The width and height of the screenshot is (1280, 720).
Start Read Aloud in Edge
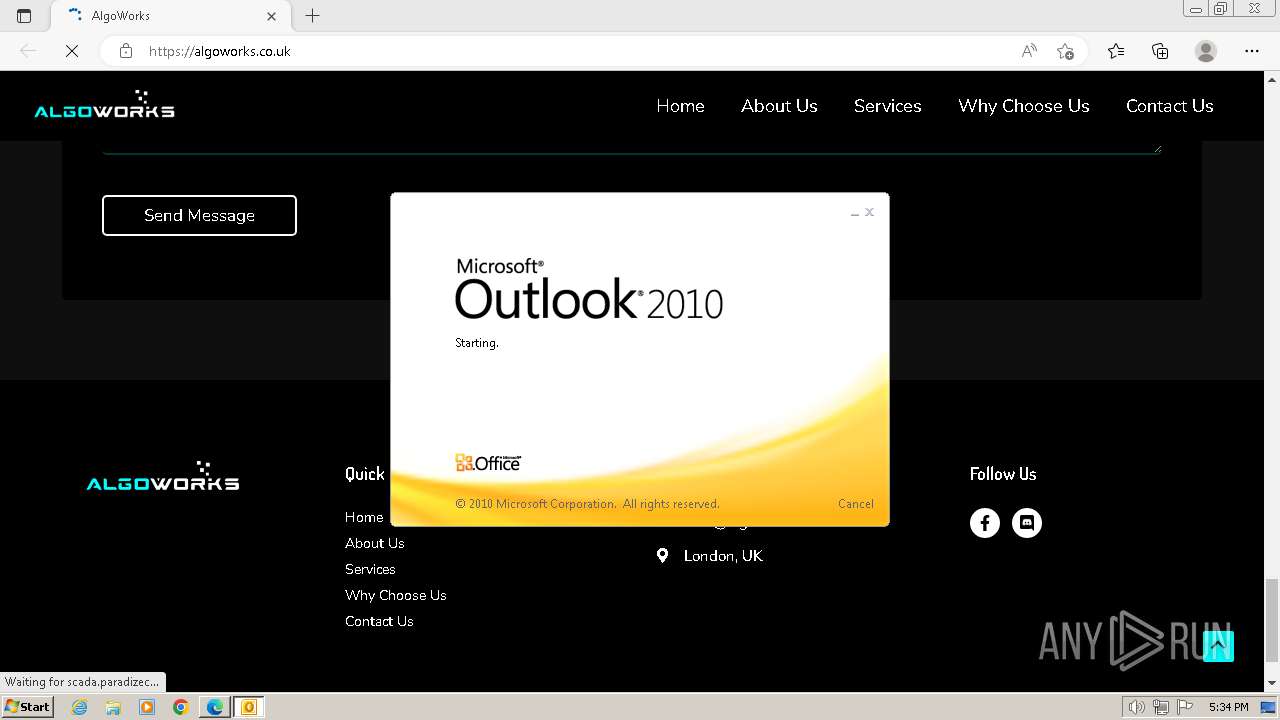[x=1029, y=51]
